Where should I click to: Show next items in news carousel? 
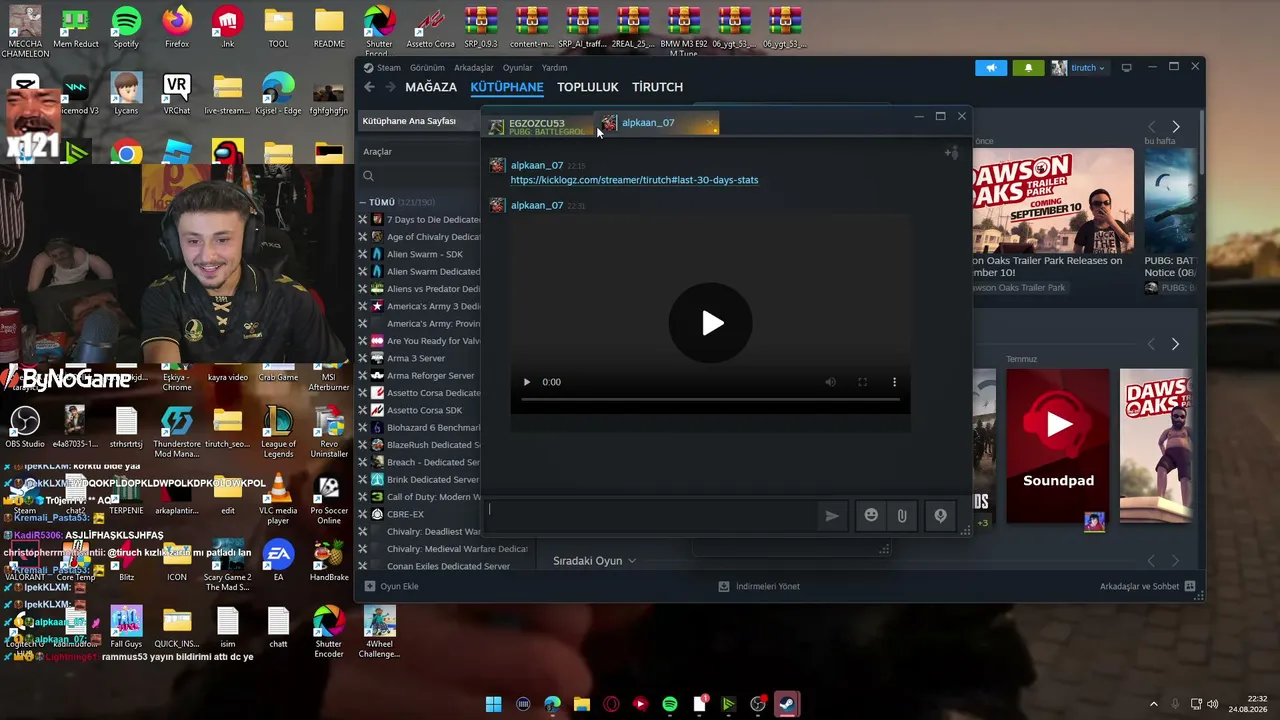pos(1176,127)
